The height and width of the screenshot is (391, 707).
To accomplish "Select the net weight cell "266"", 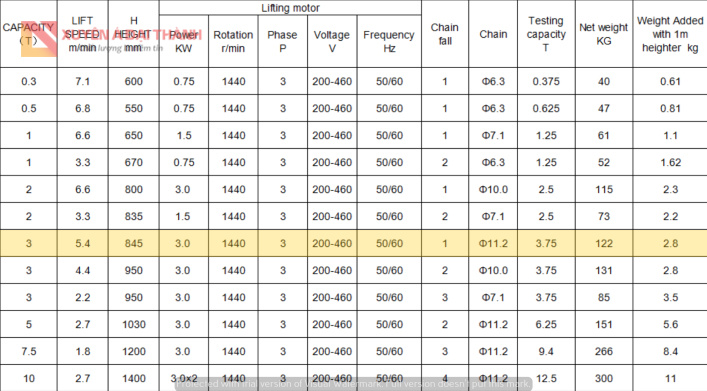I will pyautogui.click(x=604, y=351).
